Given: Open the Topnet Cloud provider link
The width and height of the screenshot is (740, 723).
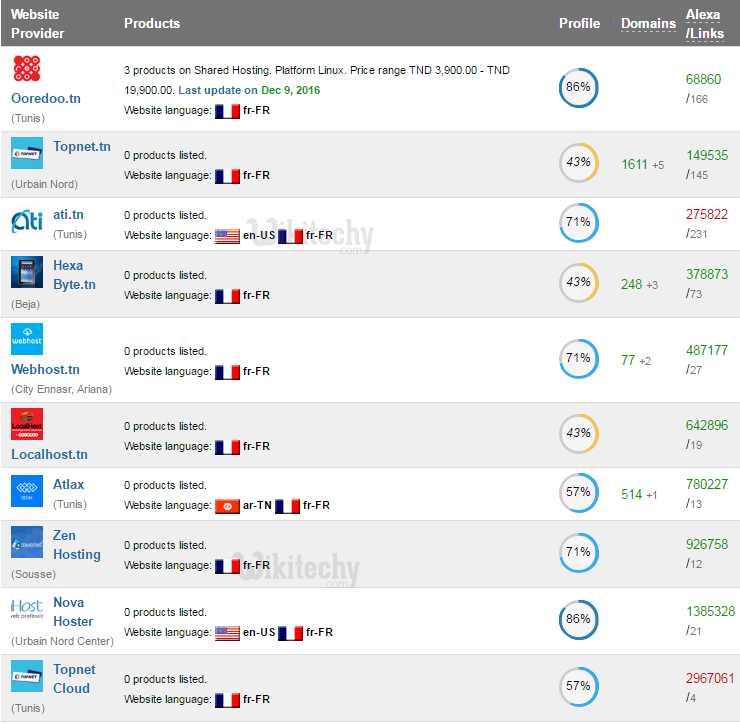Looking at the screenshot, I should (74, 679).
